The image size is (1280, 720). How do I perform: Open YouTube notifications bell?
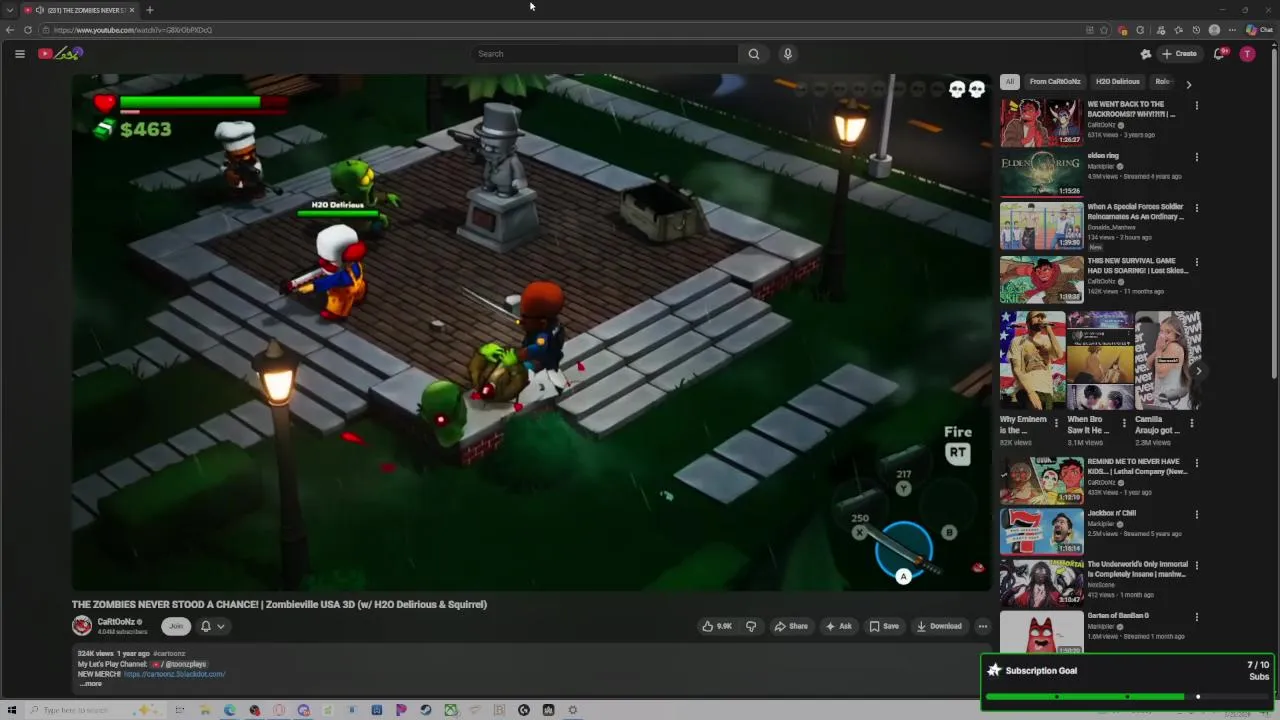(1219, 54)
